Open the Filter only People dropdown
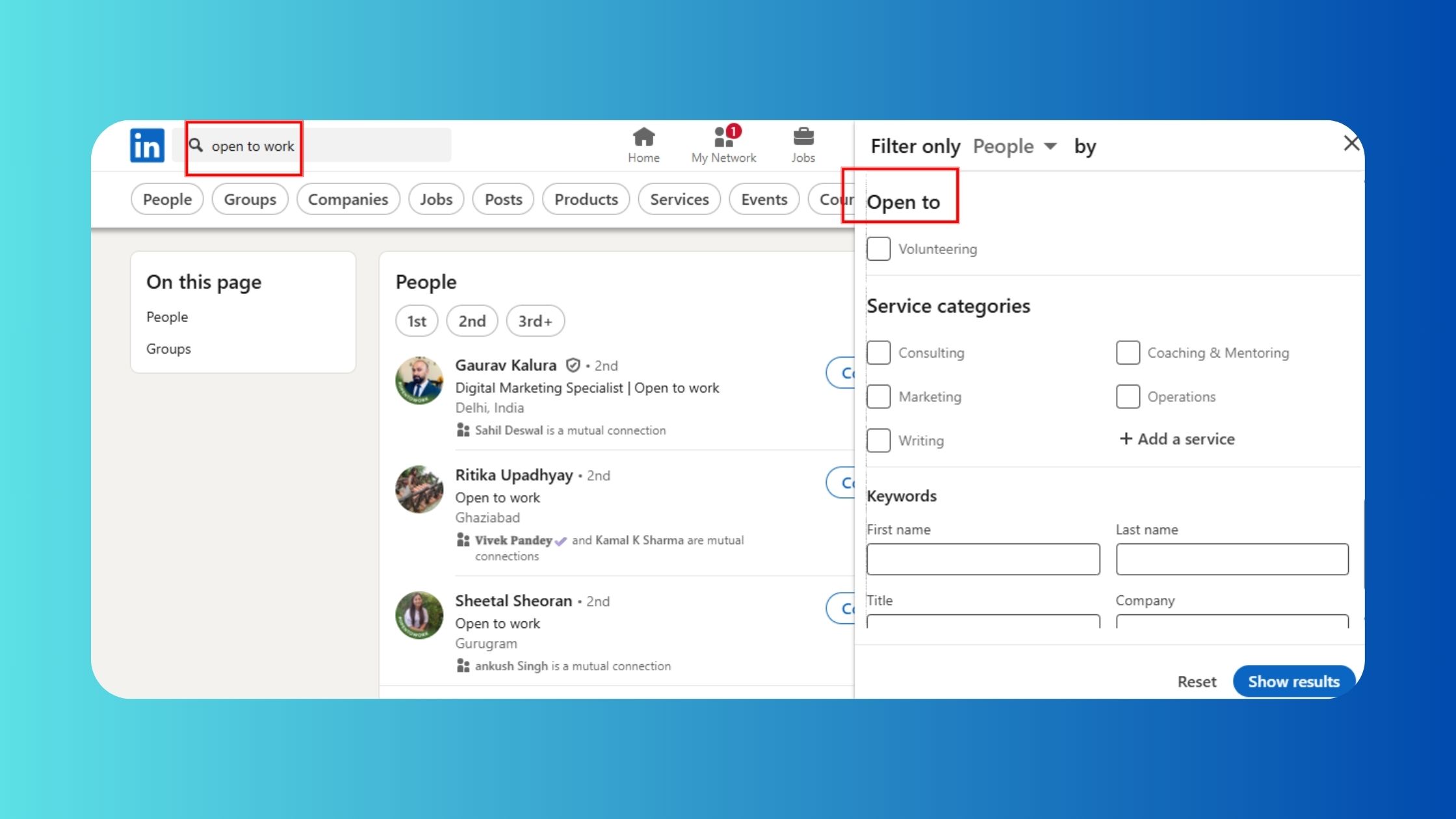The image size is (1456, 819). [x=1015, y=146]
